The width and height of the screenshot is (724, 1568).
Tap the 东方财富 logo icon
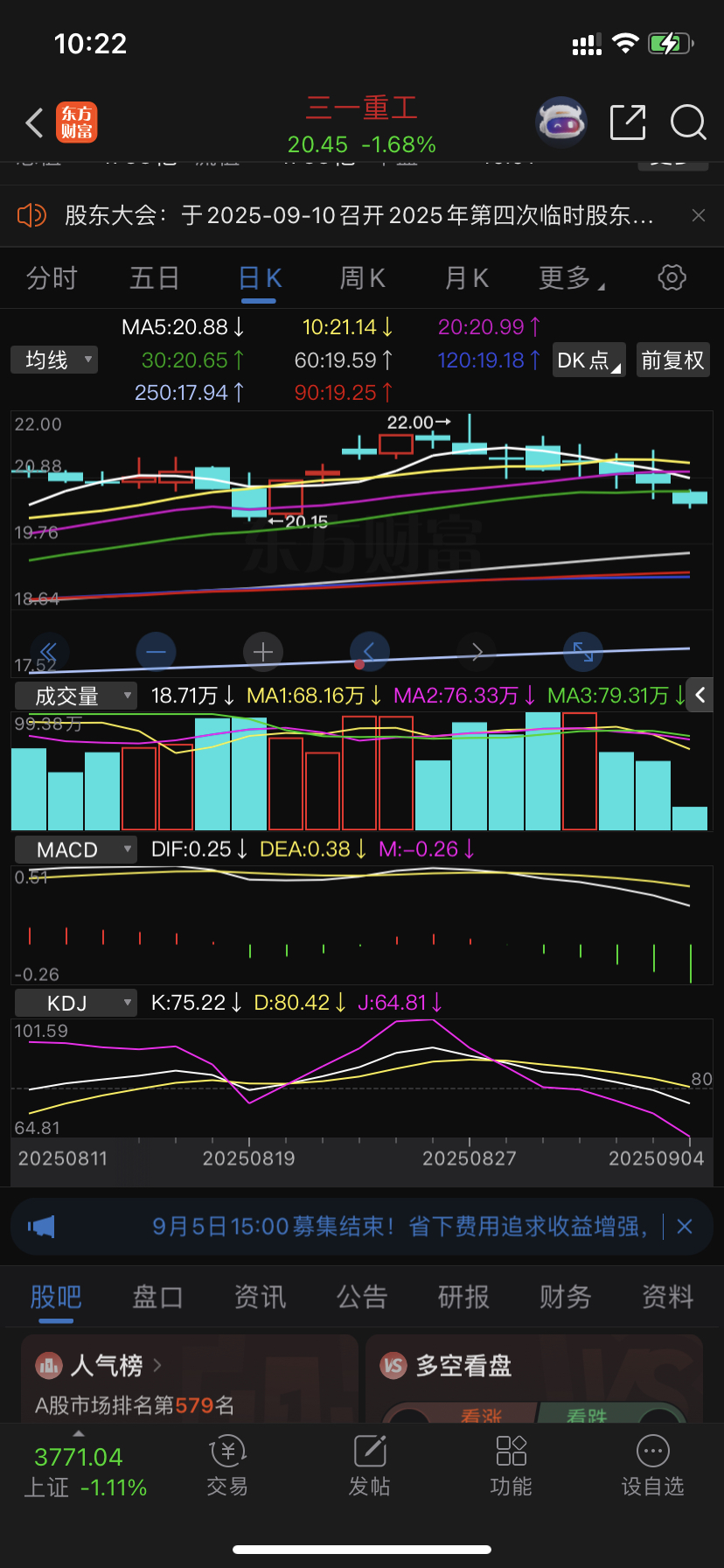pos(76,122)
